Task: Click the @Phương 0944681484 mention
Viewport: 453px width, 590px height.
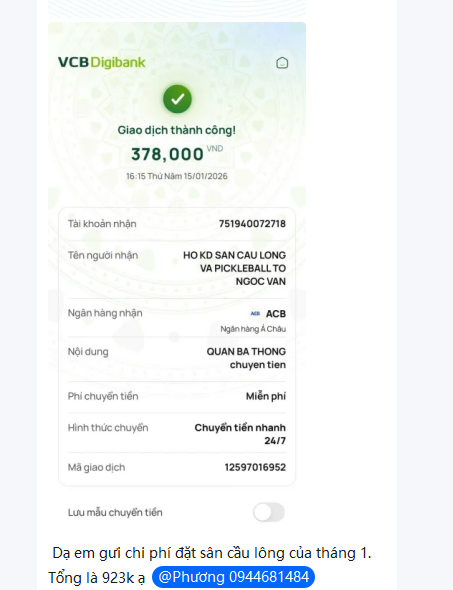Action: 233,577
